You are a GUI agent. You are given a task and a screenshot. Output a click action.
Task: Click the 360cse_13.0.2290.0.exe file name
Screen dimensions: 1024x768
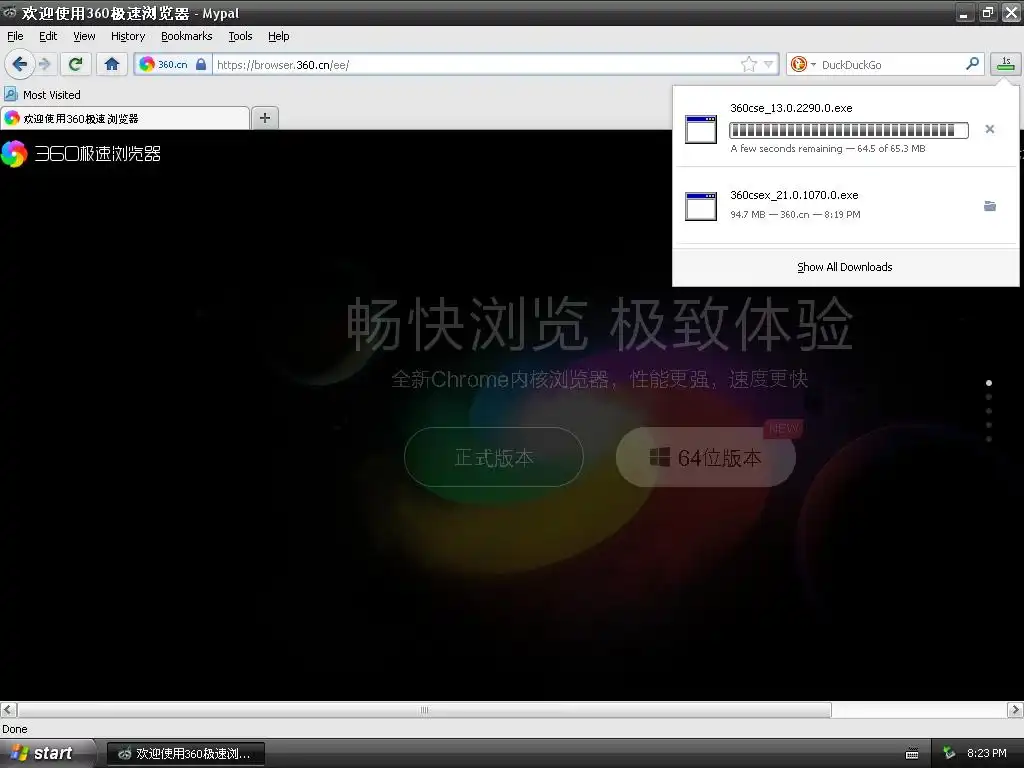791,108
